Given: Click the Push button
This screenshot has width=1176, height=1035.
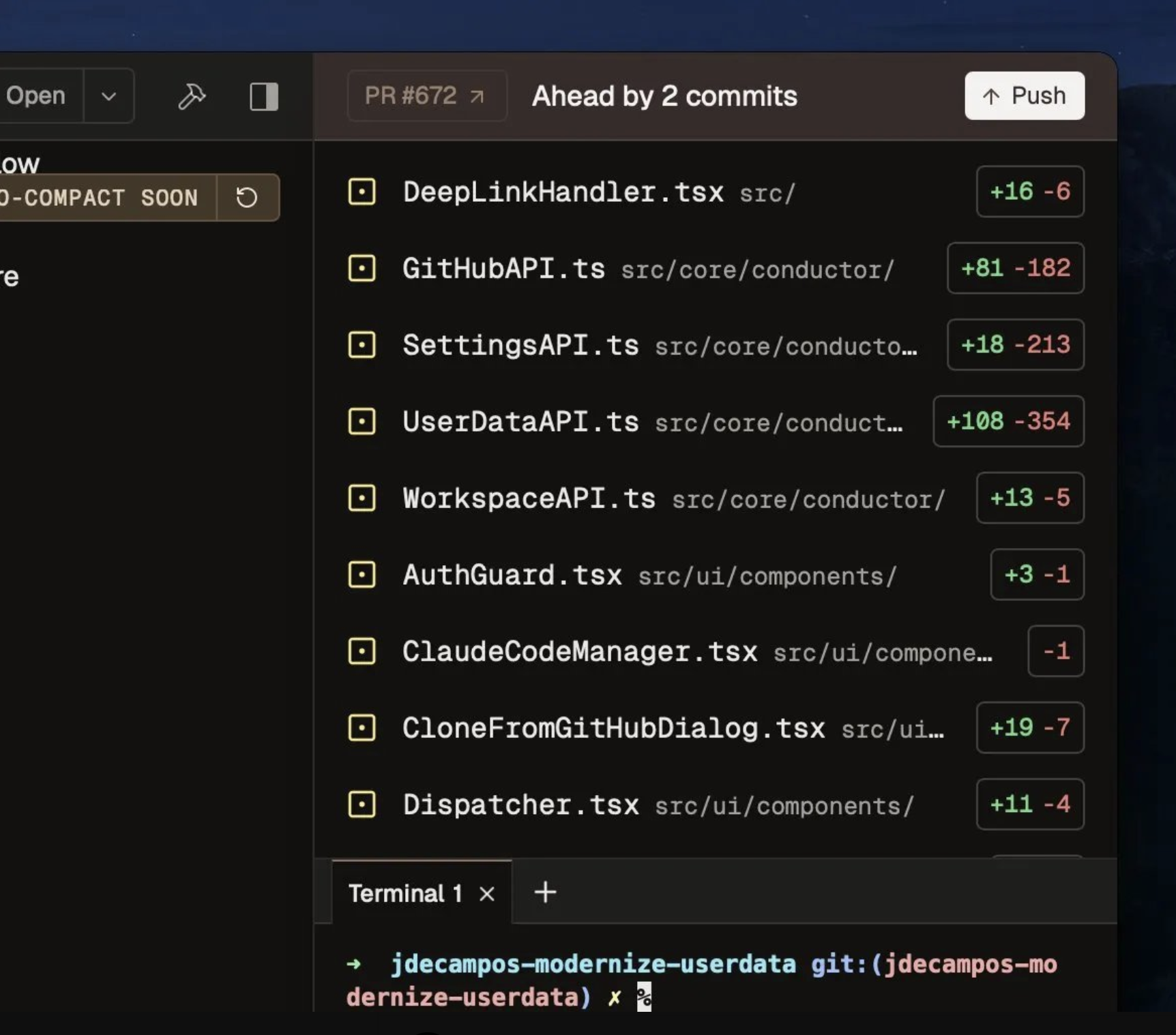Looking at the screenshot, I should (1023, 95).
